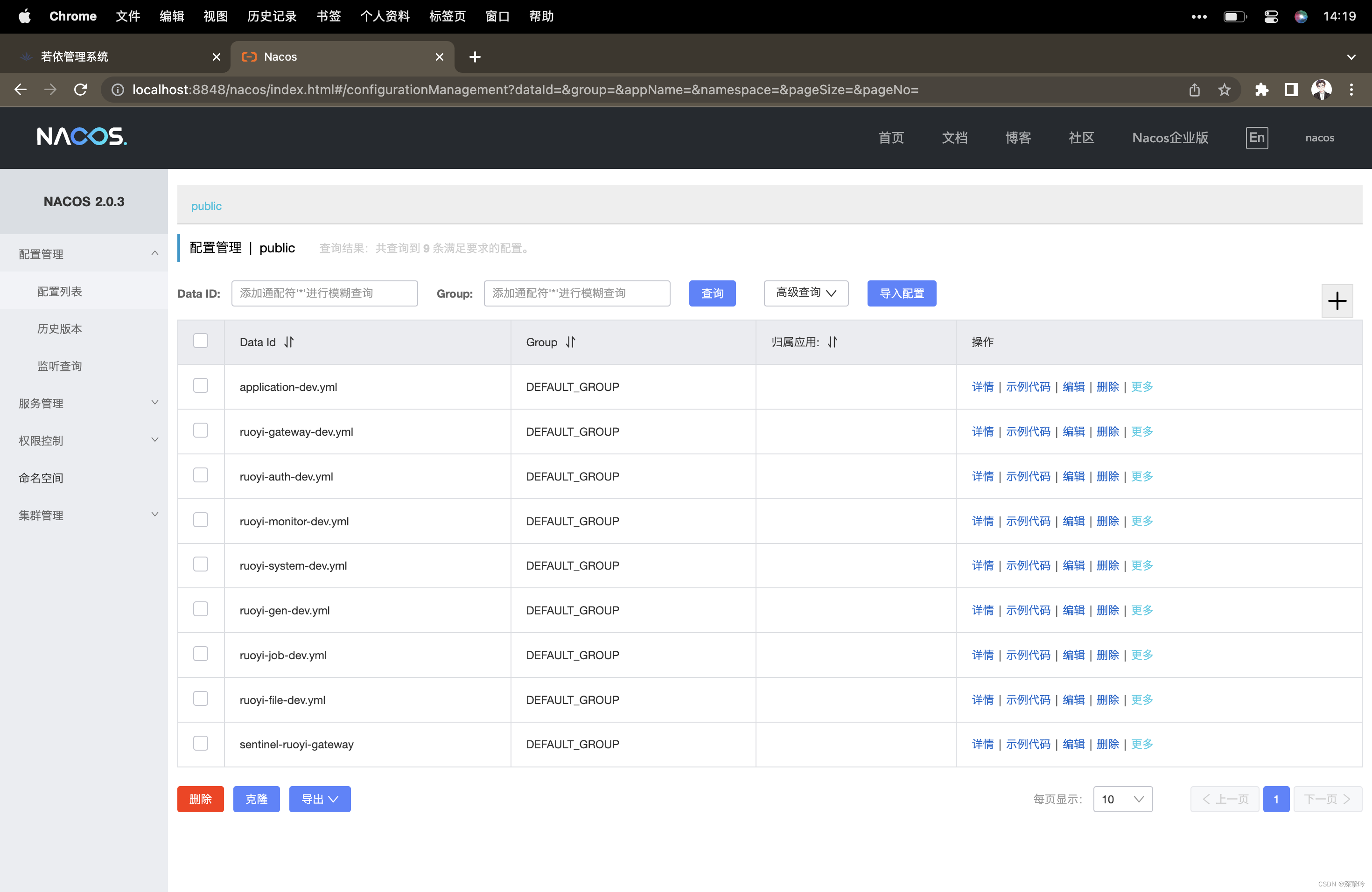1372x892 pixels.
Task: Click the plus icon to add configuration
Action: 1337,301
